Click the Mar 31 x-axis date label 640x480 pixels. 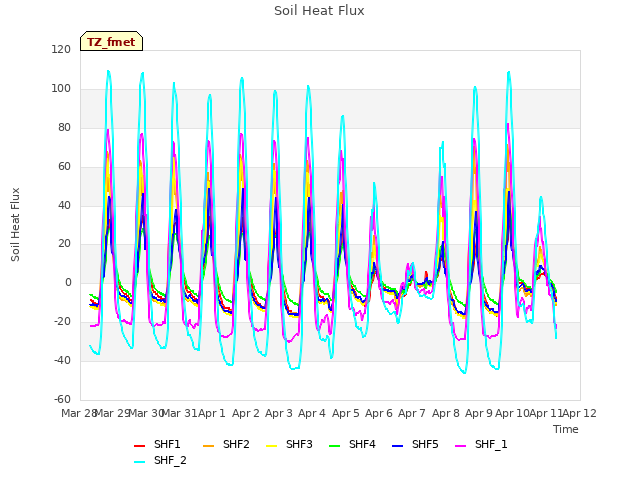click(x=179, y=413)
